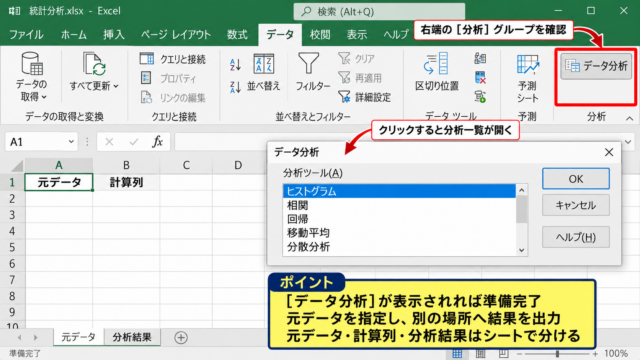The height and width of the screenshot is (360, 640).
Task: Click the select all corner triangle
Action: tap(17, 166)
